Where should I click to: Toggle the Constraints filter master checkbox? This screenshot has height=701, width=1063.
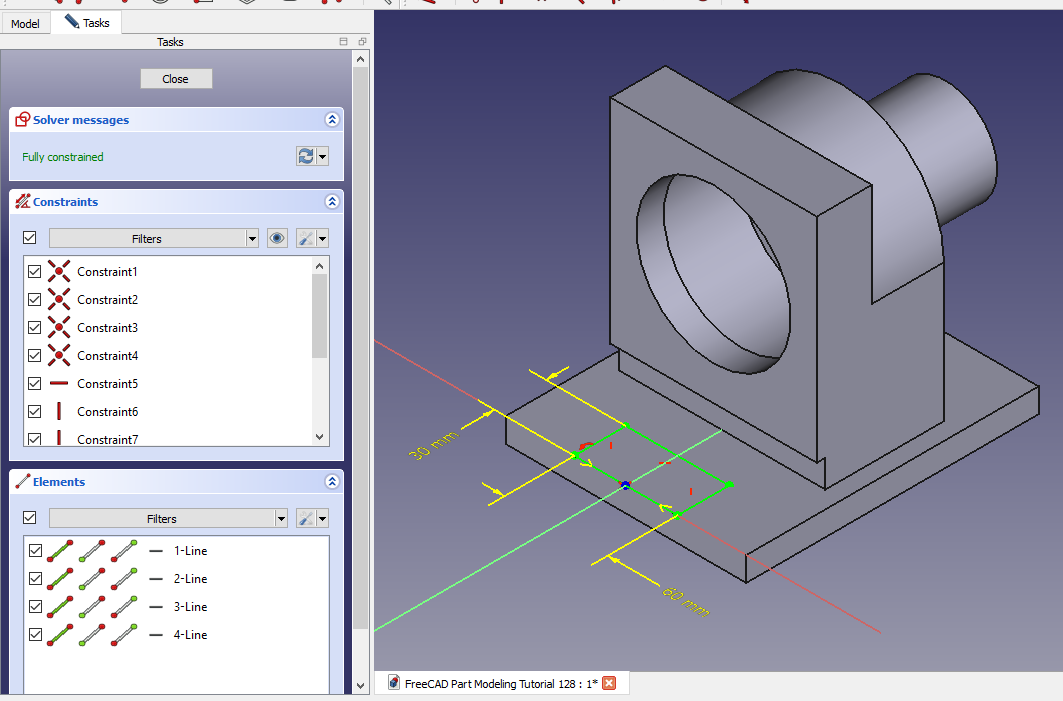click(x=30, y=238)
